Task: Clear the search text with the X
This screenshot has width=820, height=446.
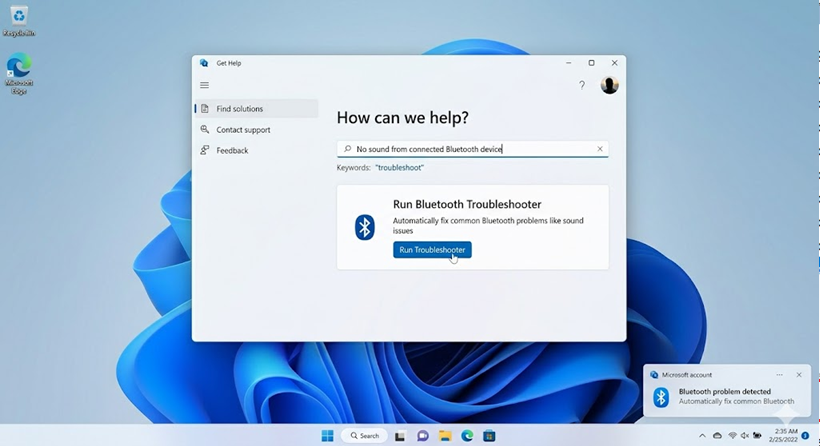Action: [x=600, y=149]
